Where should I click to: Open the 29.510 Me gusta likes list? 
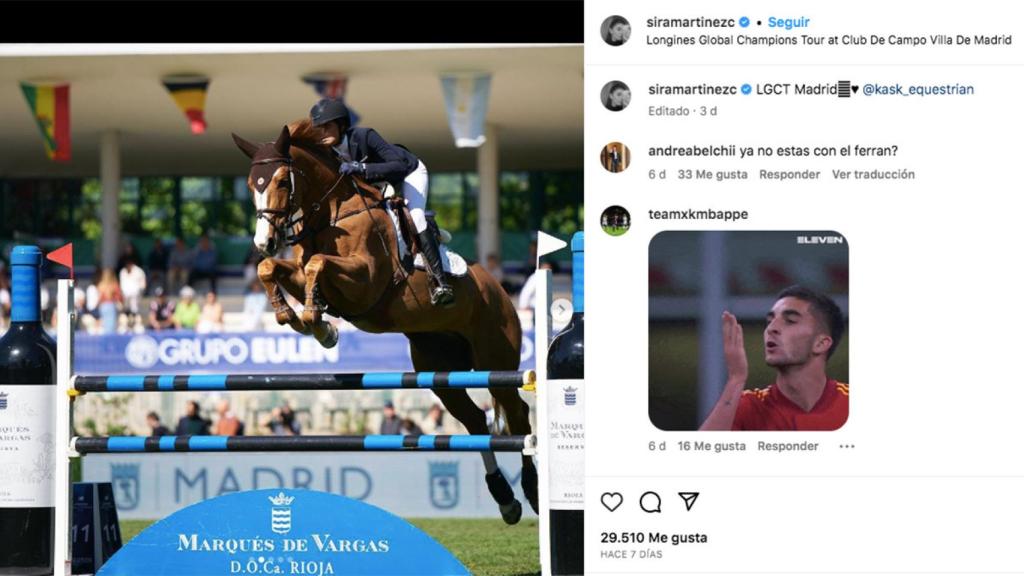(x=654, y=537)
